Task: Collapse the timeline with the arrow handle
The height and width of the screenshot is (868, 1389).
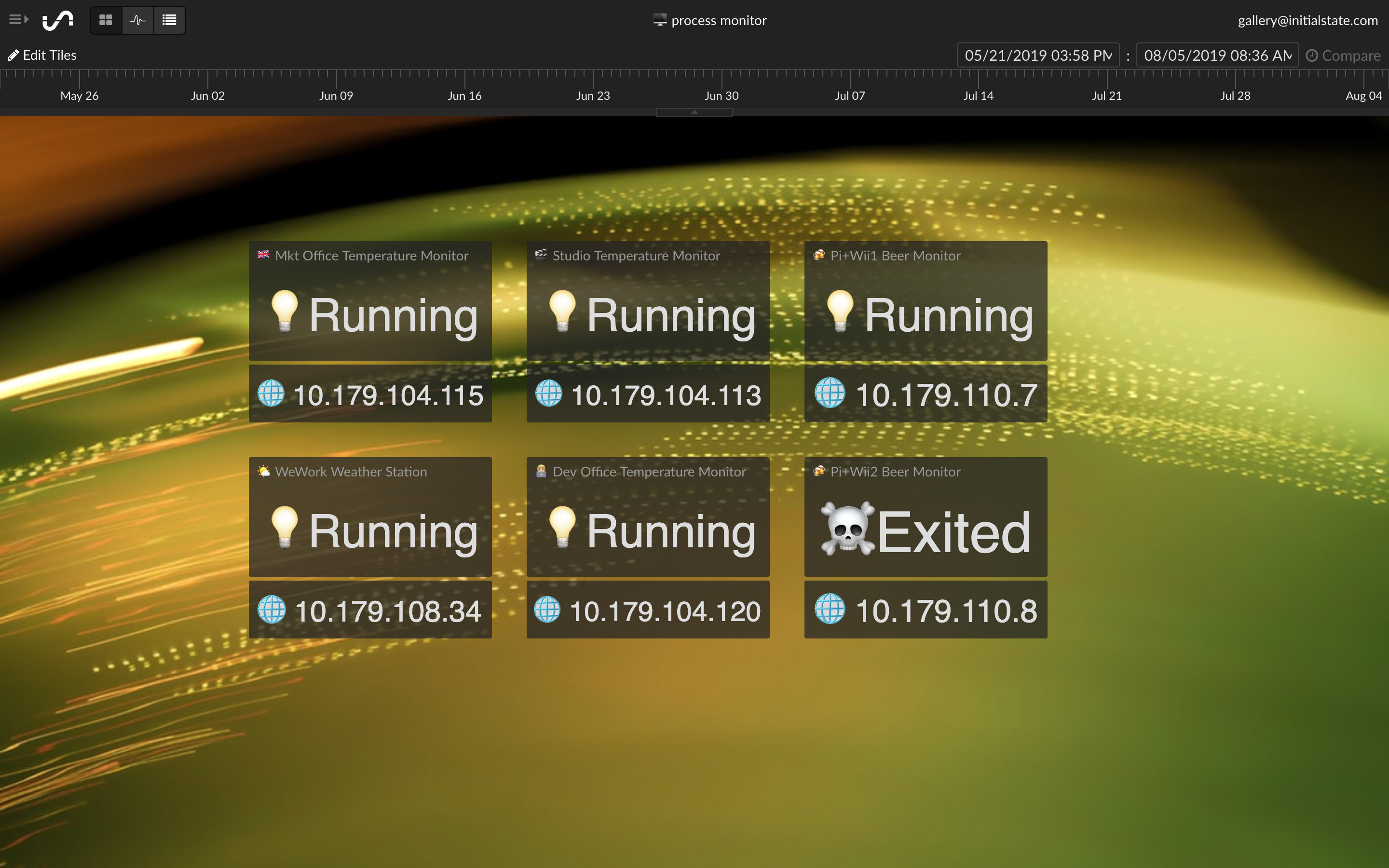Action: click(x=694, y=112)
